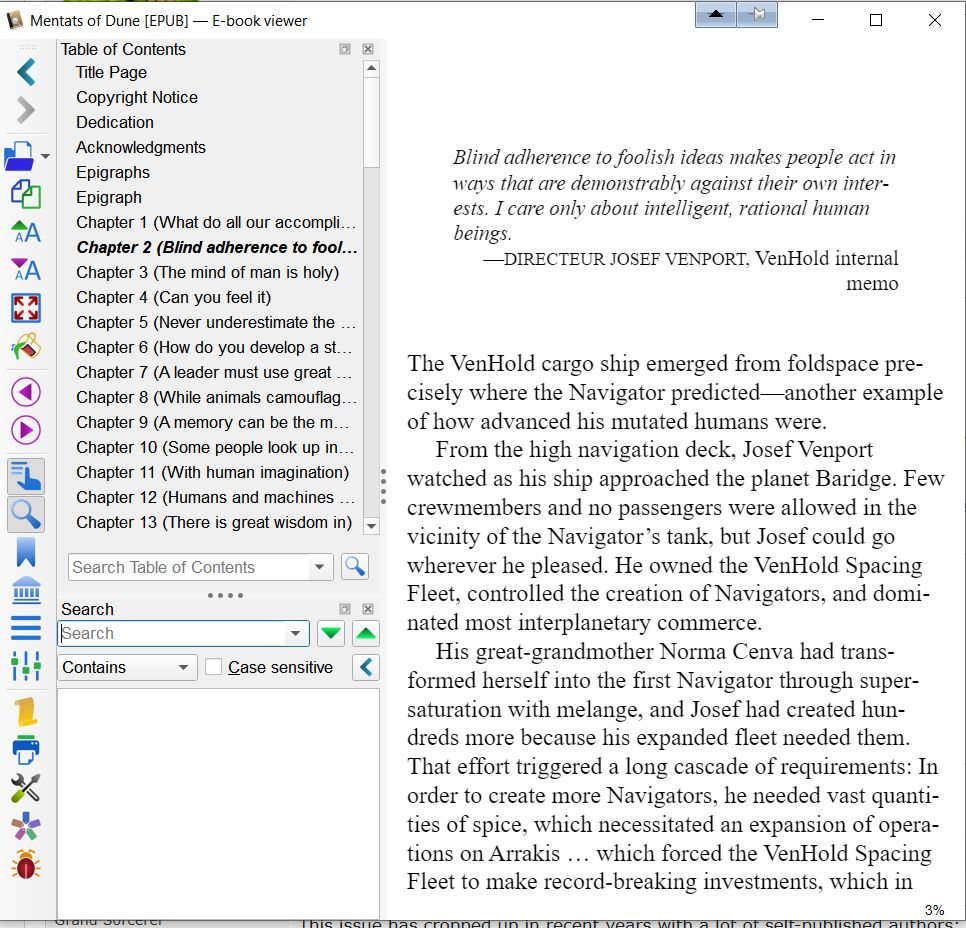Open Chapter 1 (What do all our accompli…)
Viewport: 966px width, 928px height.
[x=216, y=222]
